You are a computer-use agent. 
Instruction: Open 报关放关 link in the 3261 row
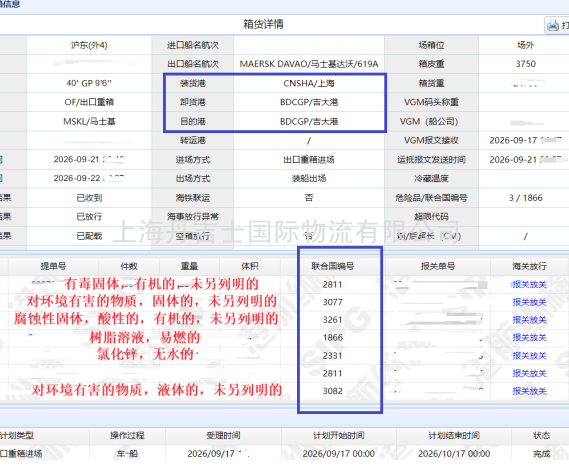pos(529,320)
